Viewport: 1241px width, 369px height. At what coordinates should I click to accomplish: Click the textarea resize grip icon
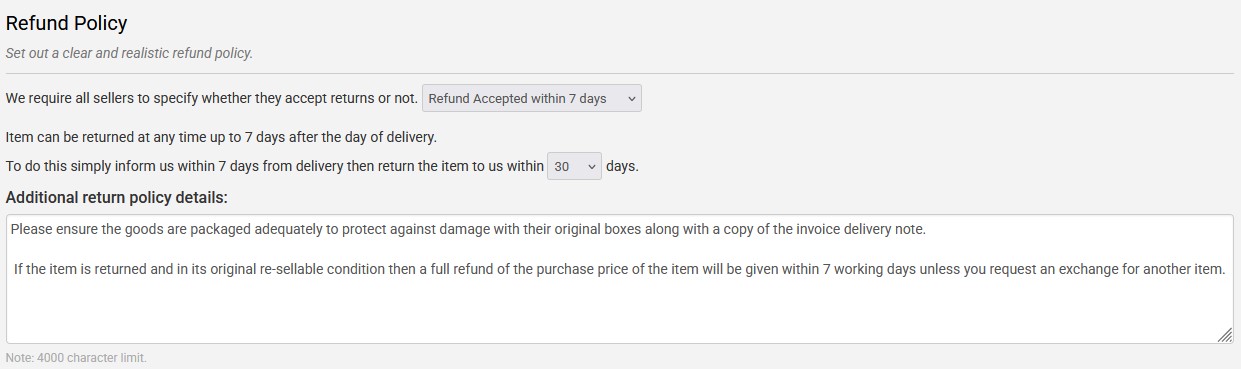pyautogui.click(x=1224, y=336)
